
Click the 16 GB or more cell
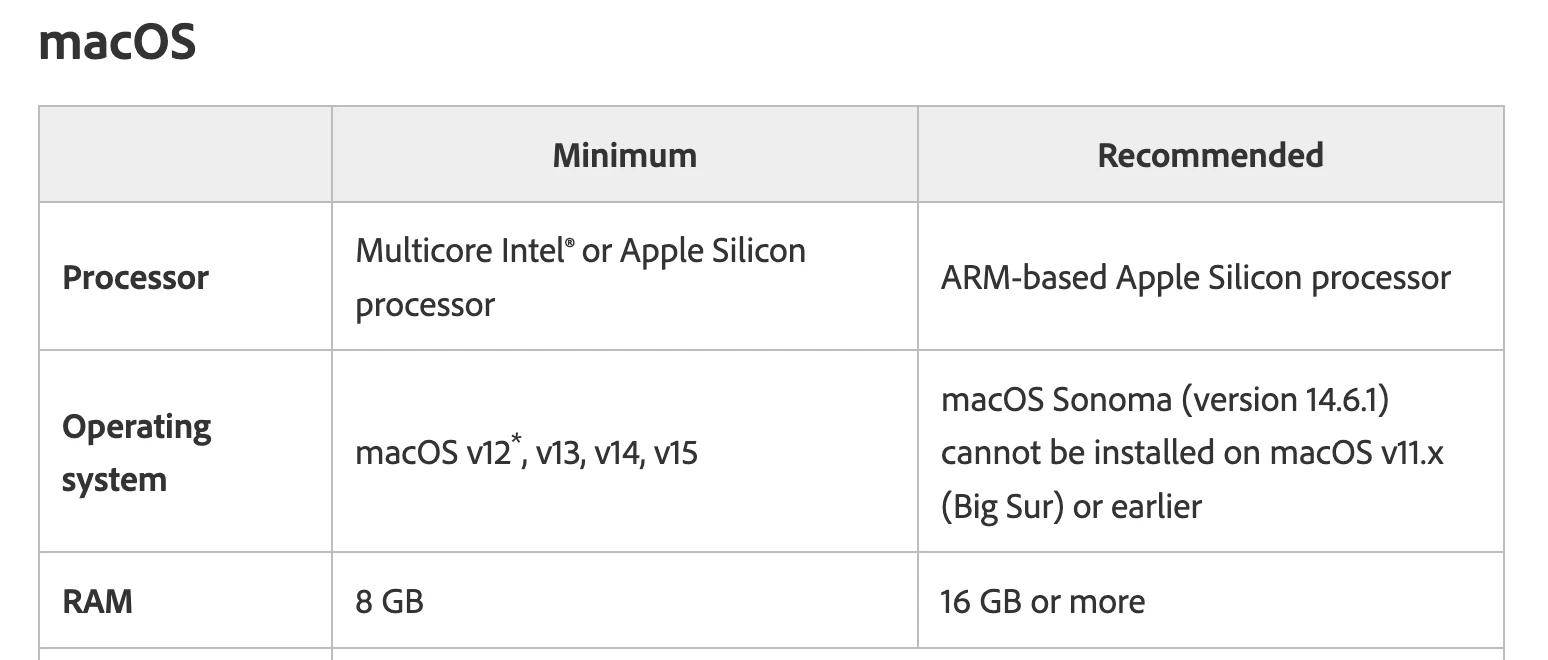point(1042,602)
